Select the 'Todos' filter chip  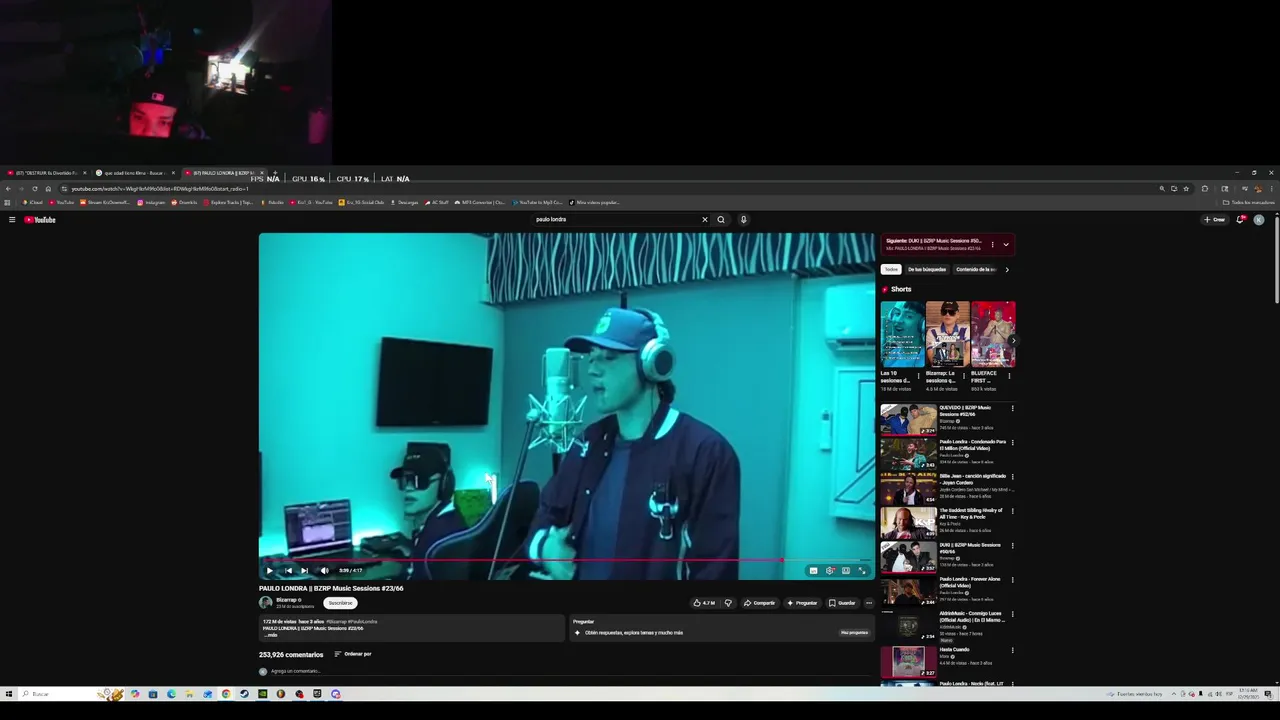click(x=891, y=269)
